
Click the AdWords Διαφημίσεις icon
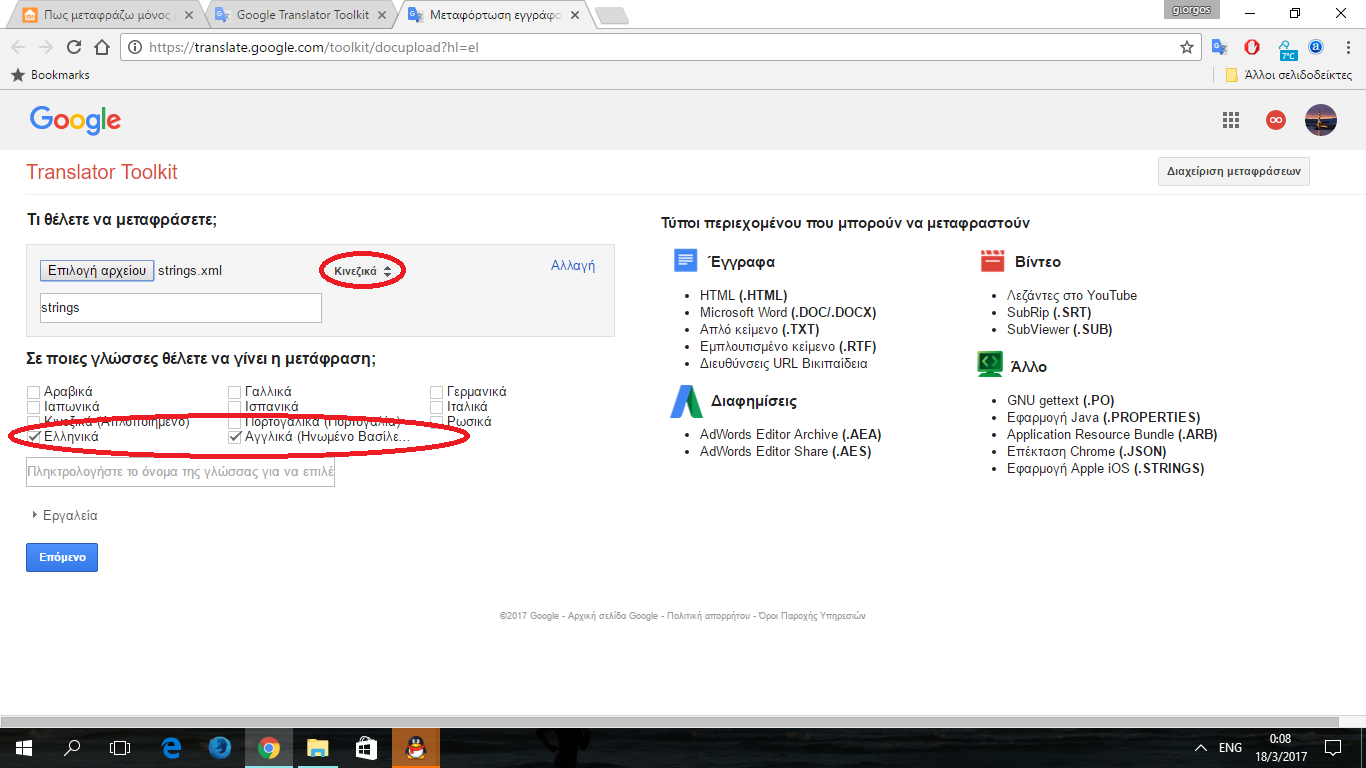(686, 401)
